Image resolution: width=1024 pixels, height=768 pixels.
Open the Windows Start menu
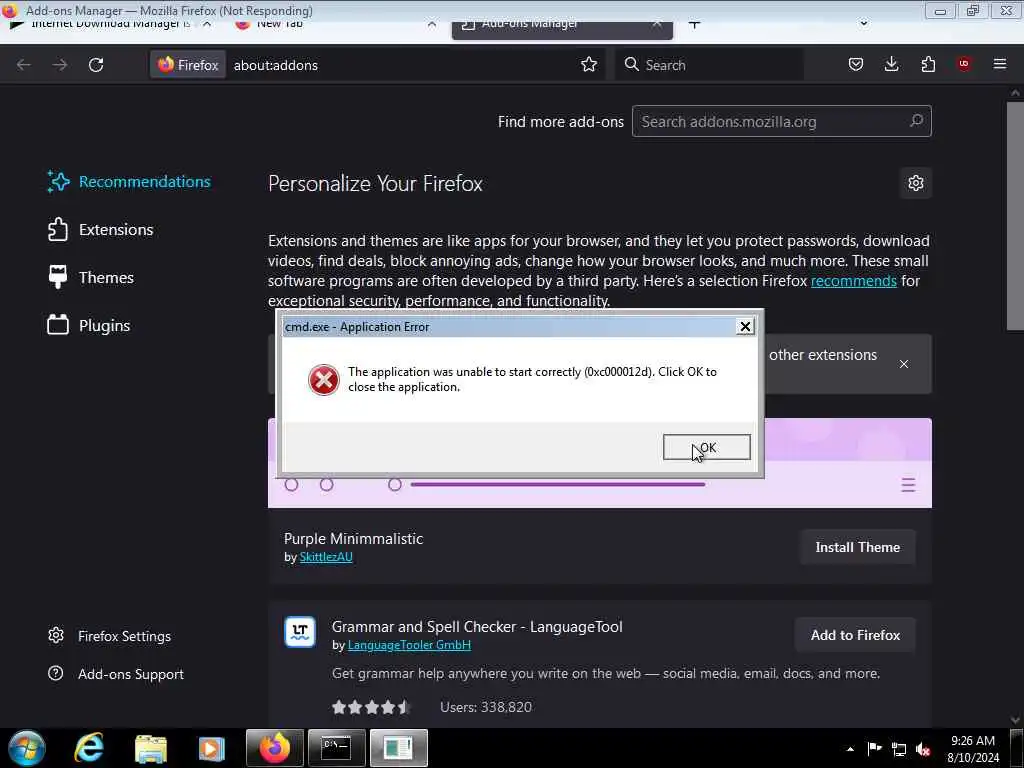pyautogui.click(x=27, y=748)
